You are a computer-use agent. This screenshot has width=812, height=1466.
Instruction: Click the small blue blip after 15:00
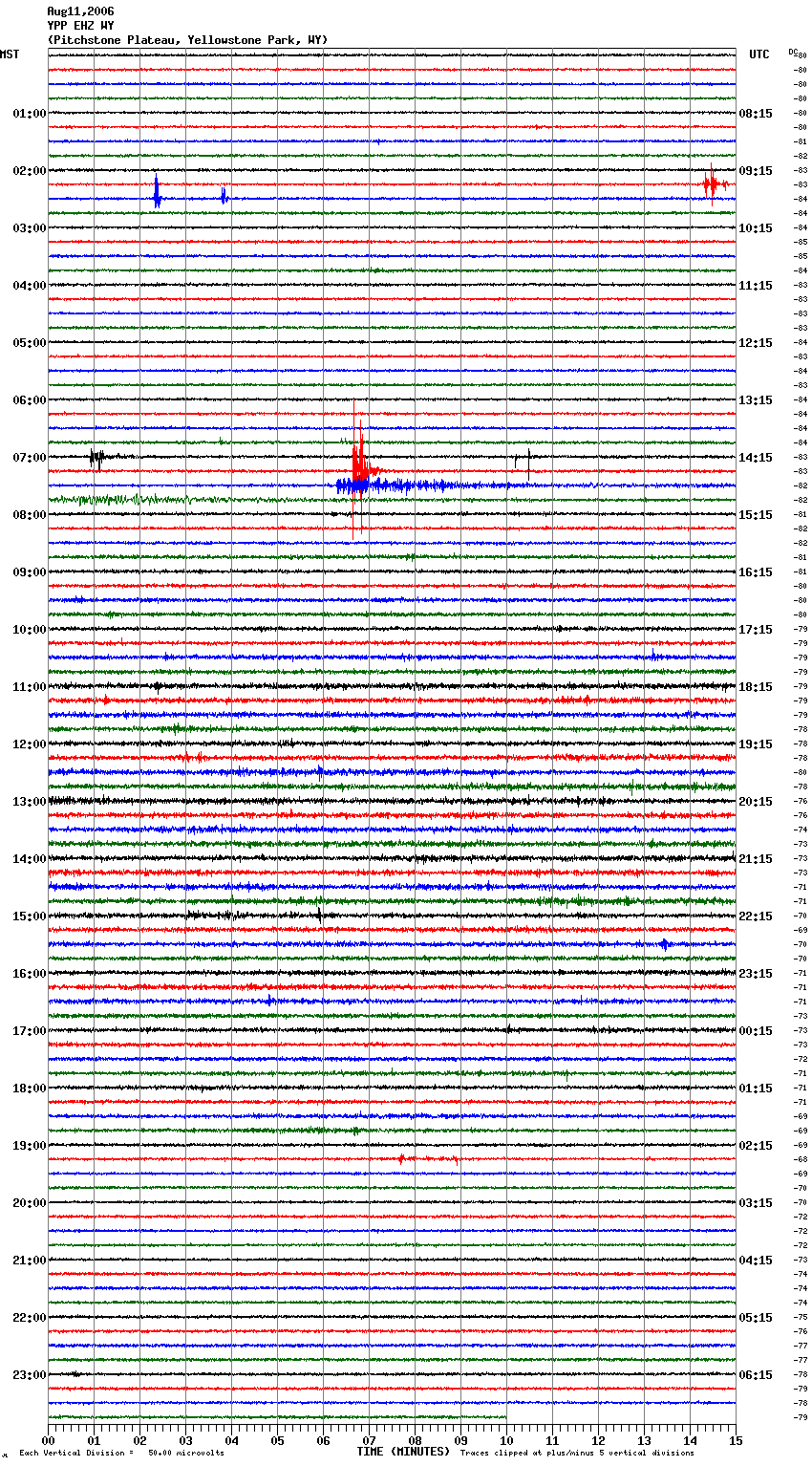coord(664,944)
